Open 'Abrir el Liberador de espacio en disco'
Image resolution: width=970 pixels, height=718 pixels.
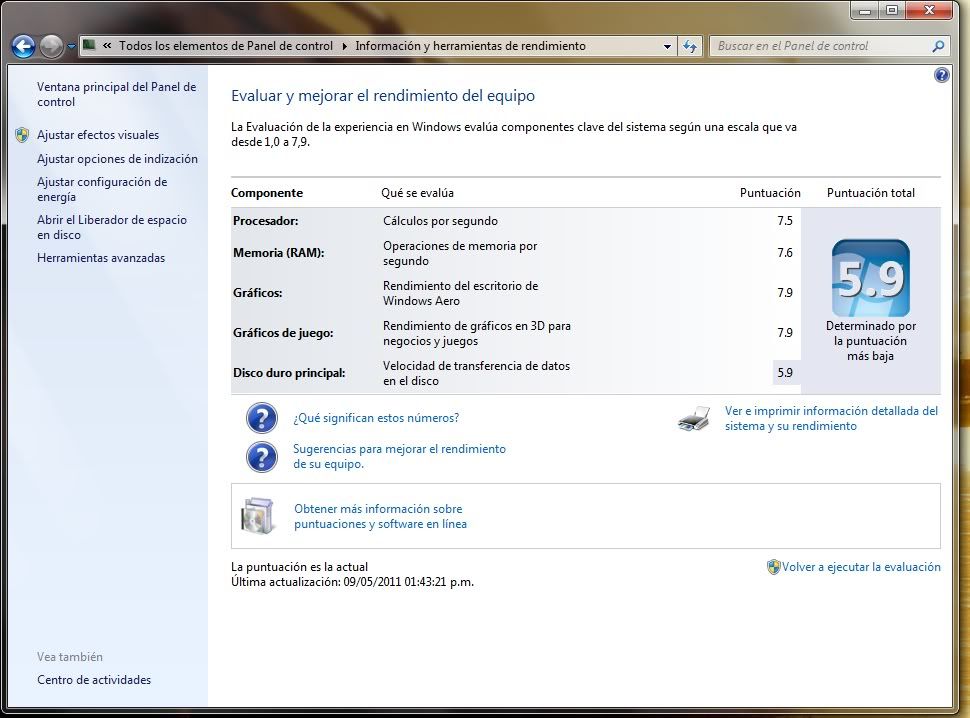[x=112, y=227]
